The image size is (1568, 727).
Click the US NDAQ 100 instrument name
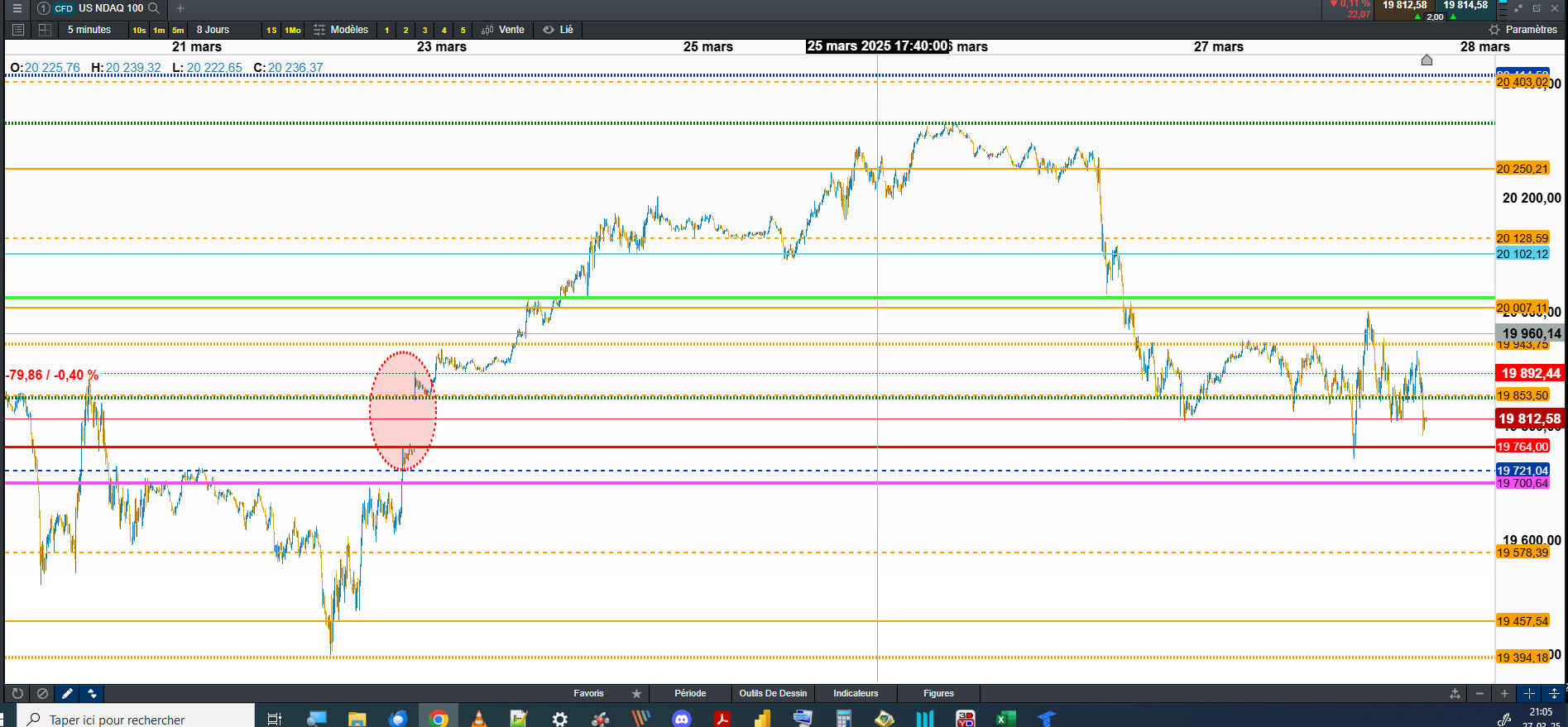click(111, 8)
